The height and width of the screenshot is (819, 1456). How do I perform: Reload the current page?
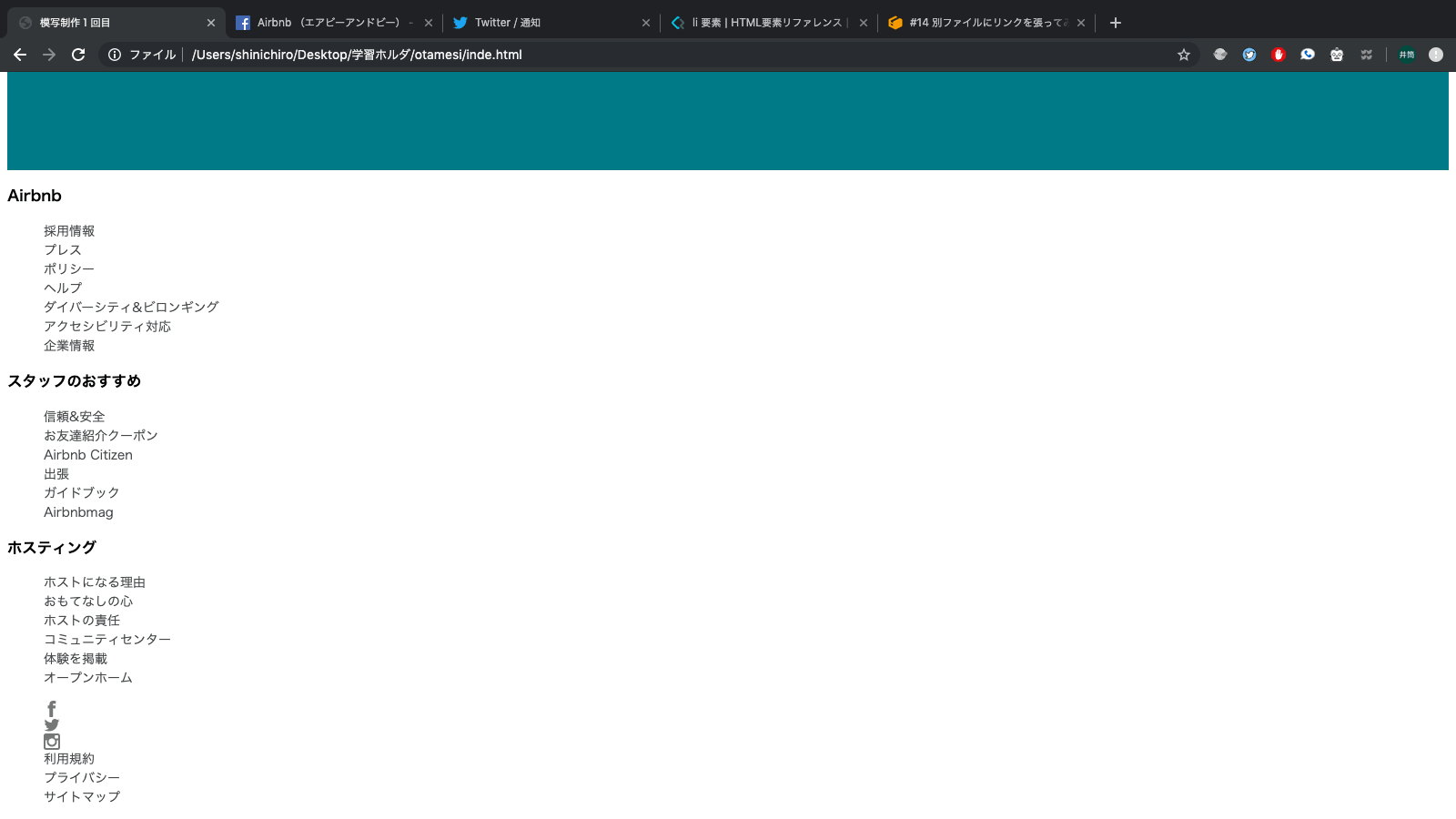tap(78, 55)
